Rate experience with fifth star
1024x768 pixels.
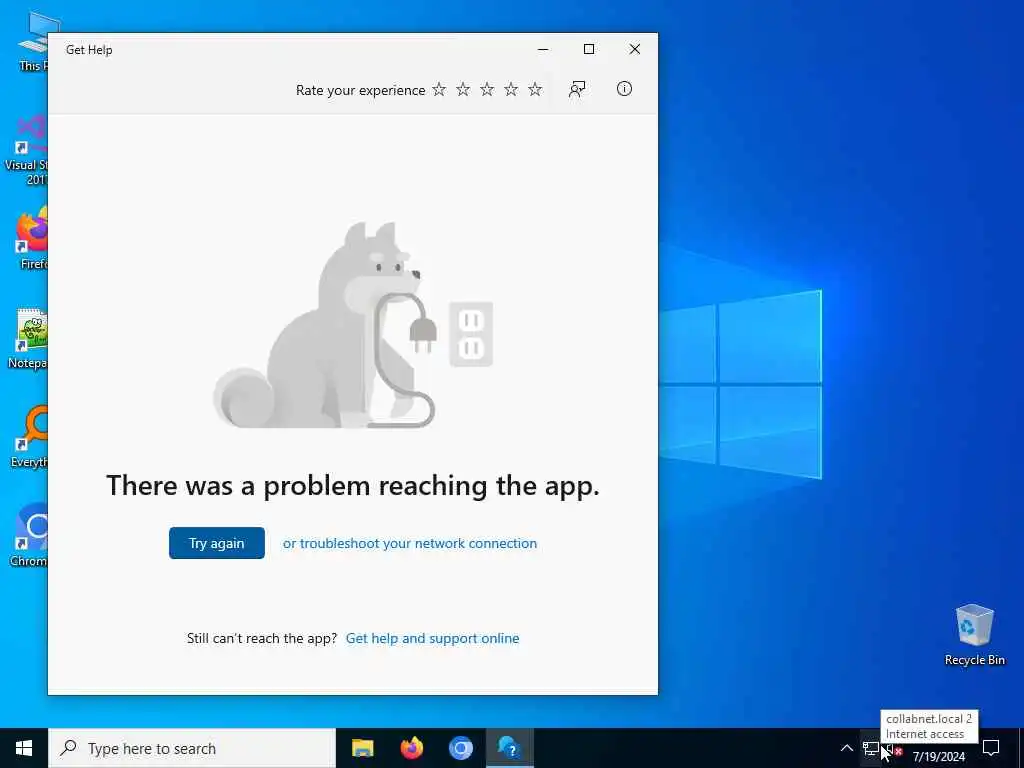535,89
